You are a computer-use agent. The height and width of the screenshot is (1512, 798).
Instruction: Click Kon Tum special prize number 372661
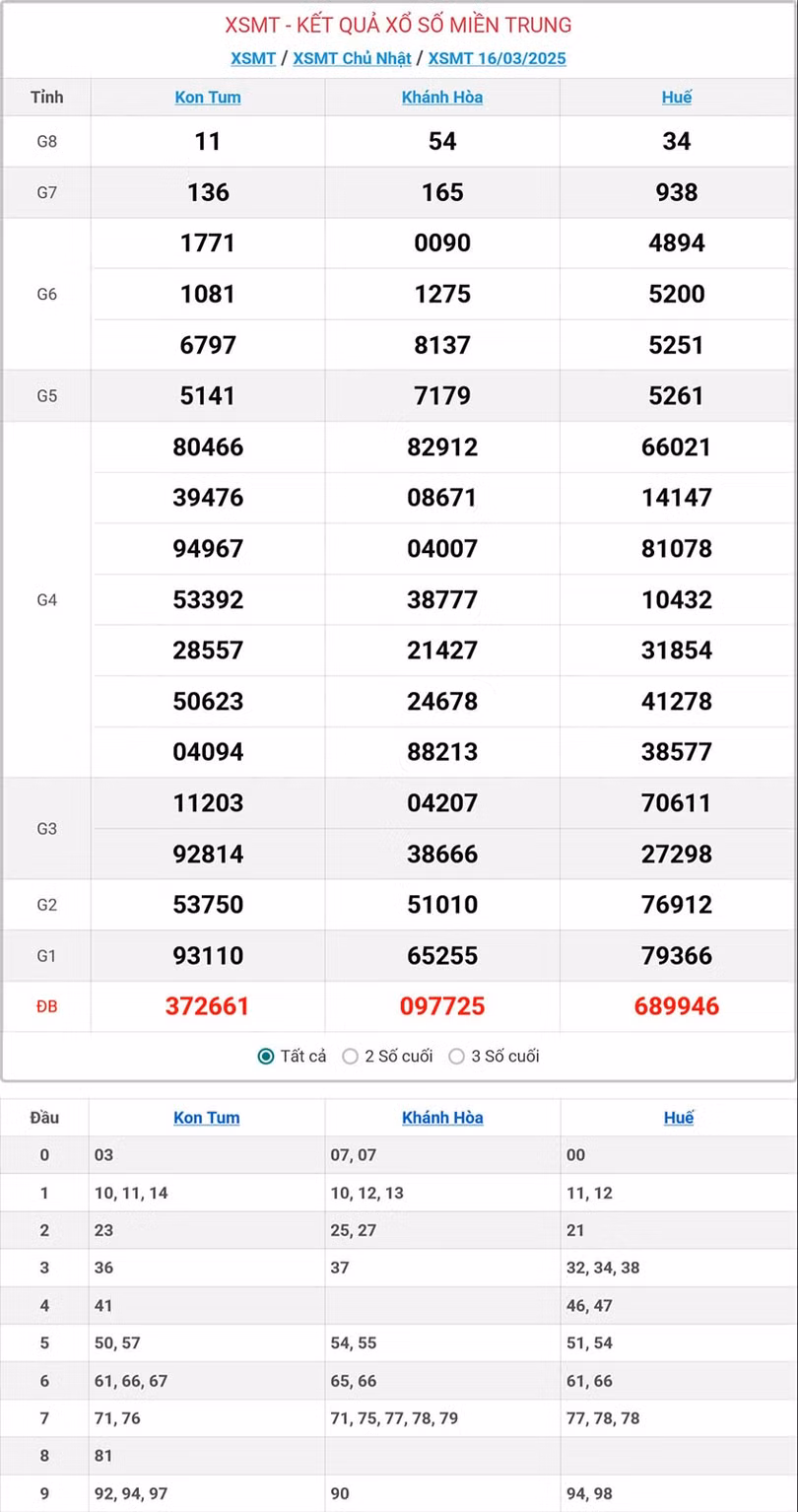[x=208, y=1006]
